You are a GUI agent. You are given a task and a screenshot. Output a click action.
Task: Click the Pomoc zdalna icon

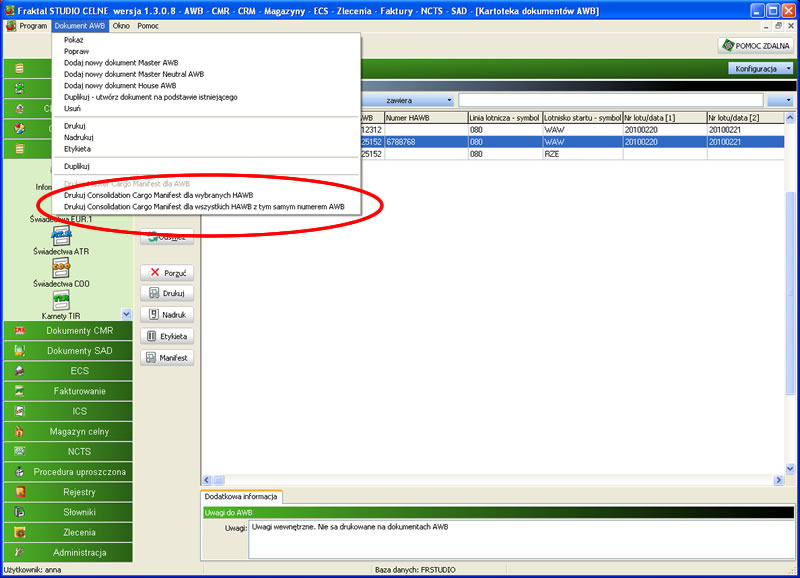pyautogui.click(x=728, y=45)
